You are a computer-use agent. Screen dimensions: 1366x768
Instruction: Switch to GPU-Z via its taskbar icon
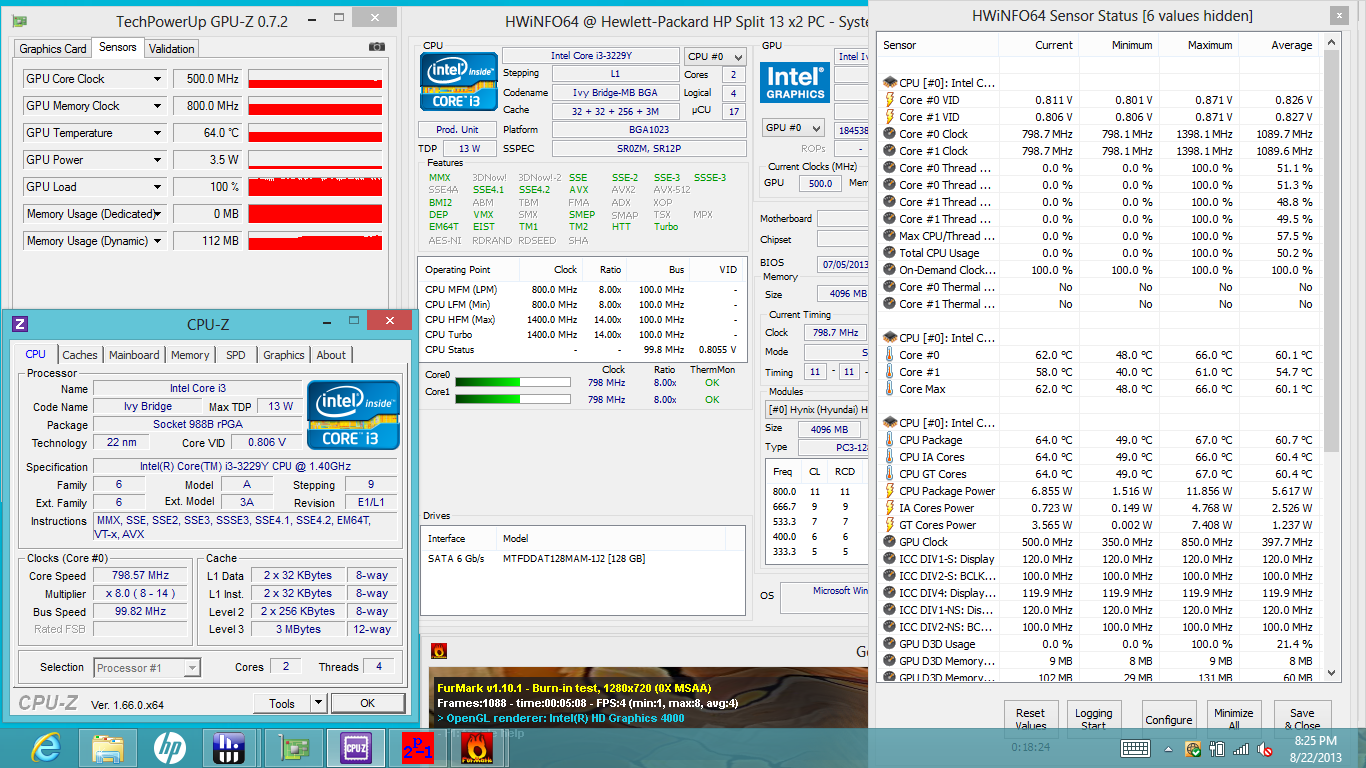293,747
